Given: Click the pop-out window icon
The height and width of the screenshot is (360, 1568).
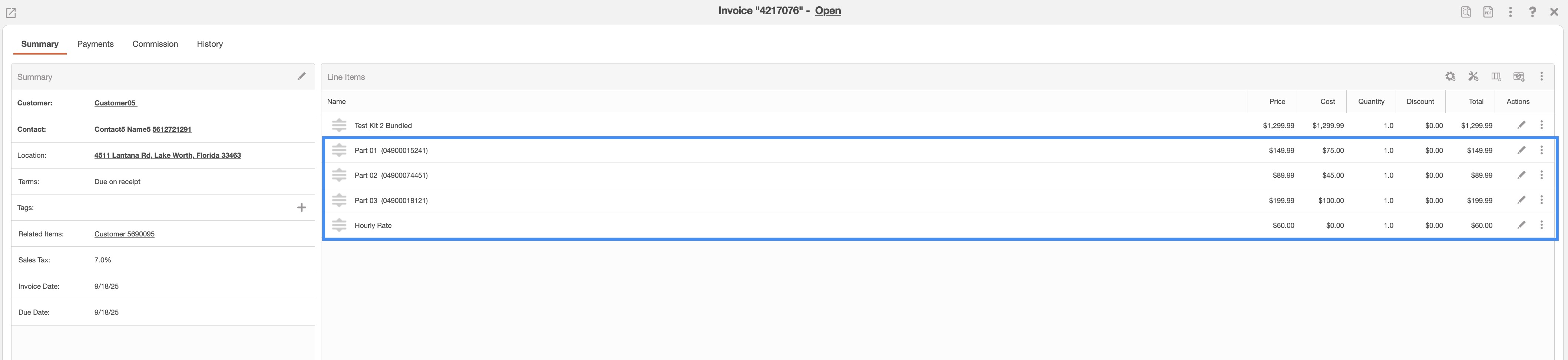Looking at the screenshot, I should point(11,13).
